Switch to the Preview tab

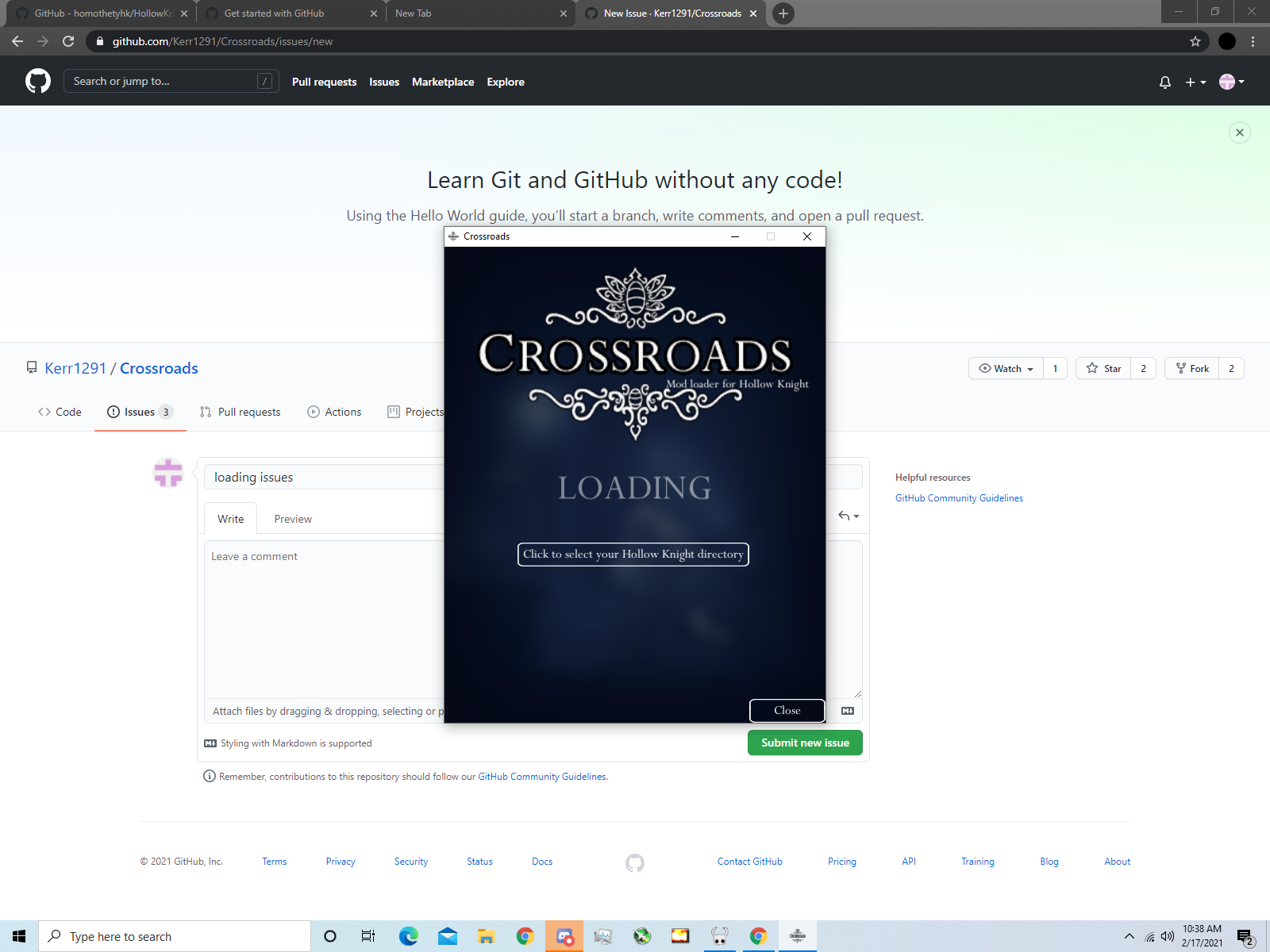coord(293,519)
